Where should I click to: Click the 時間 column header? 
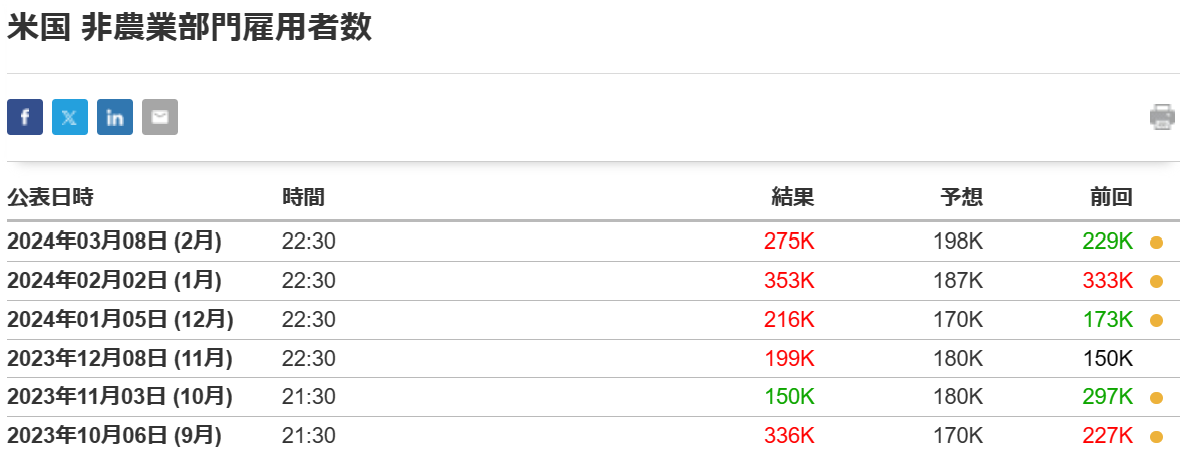coord(303,198)
